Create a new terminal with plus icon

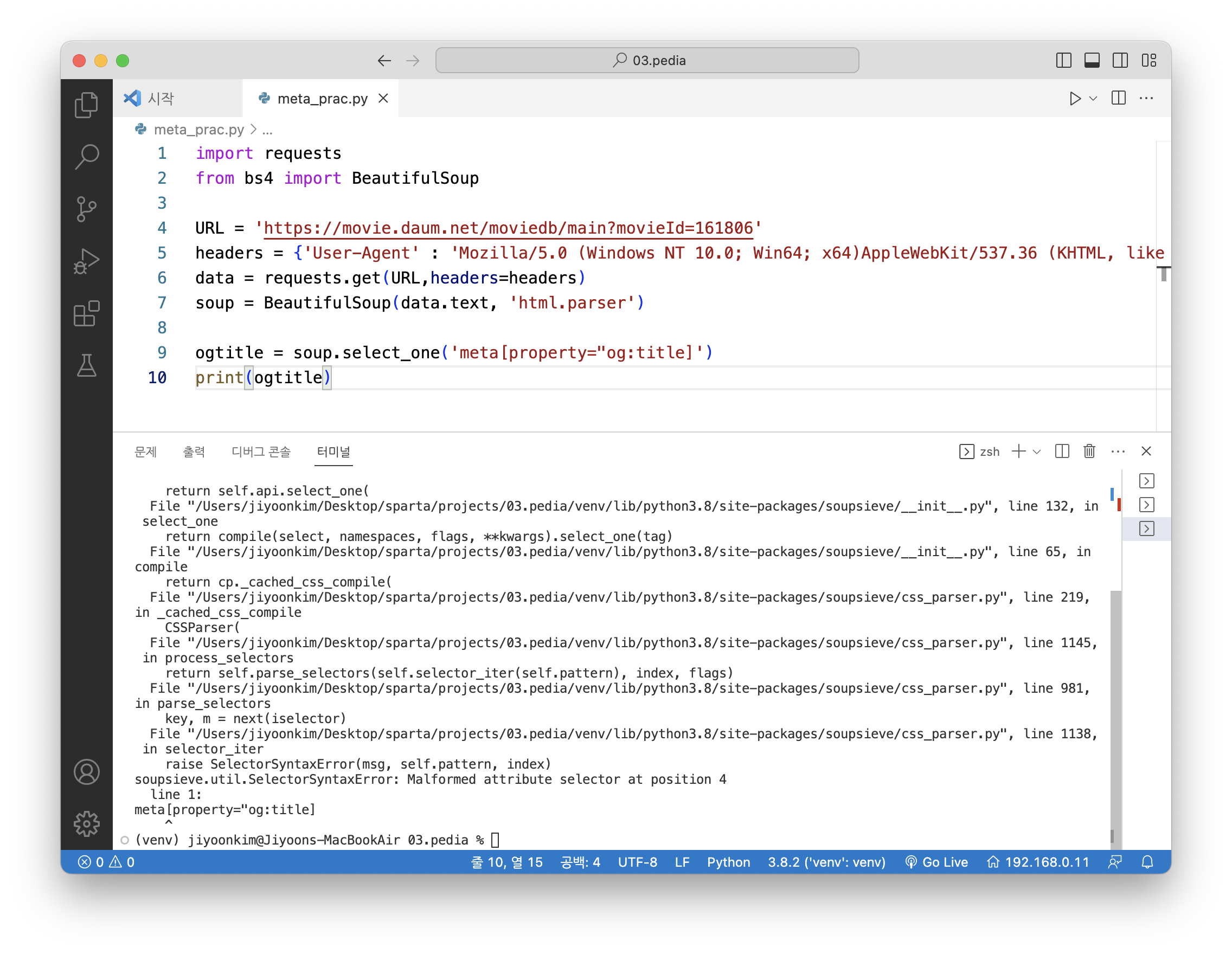pyautogui.click(x=1019, y=452)
